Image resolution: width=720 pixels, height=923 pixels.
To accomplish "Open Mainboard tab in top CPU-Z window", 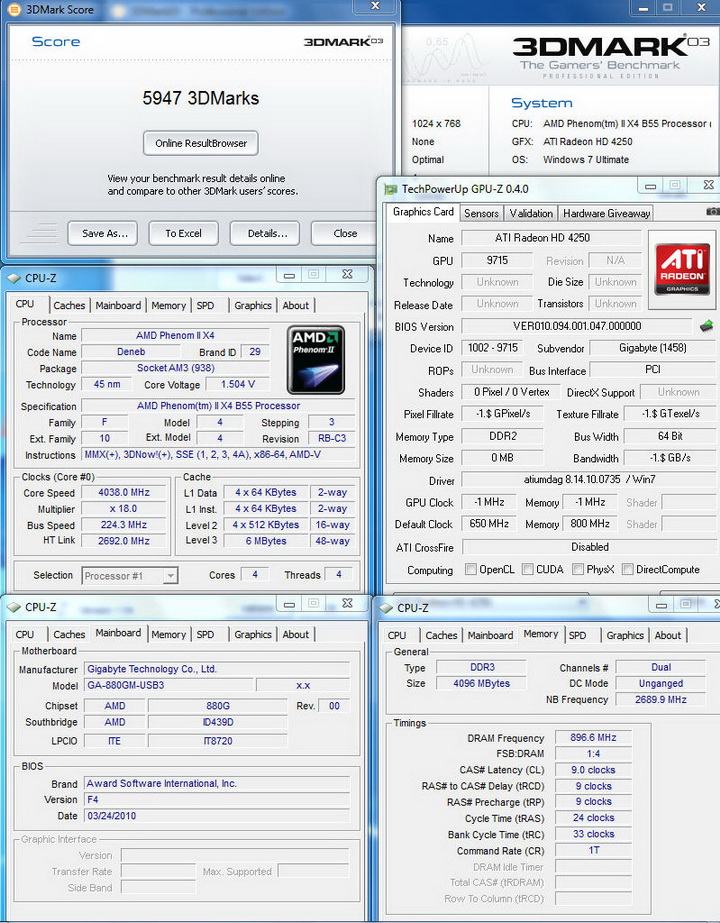I will point(118,306).
